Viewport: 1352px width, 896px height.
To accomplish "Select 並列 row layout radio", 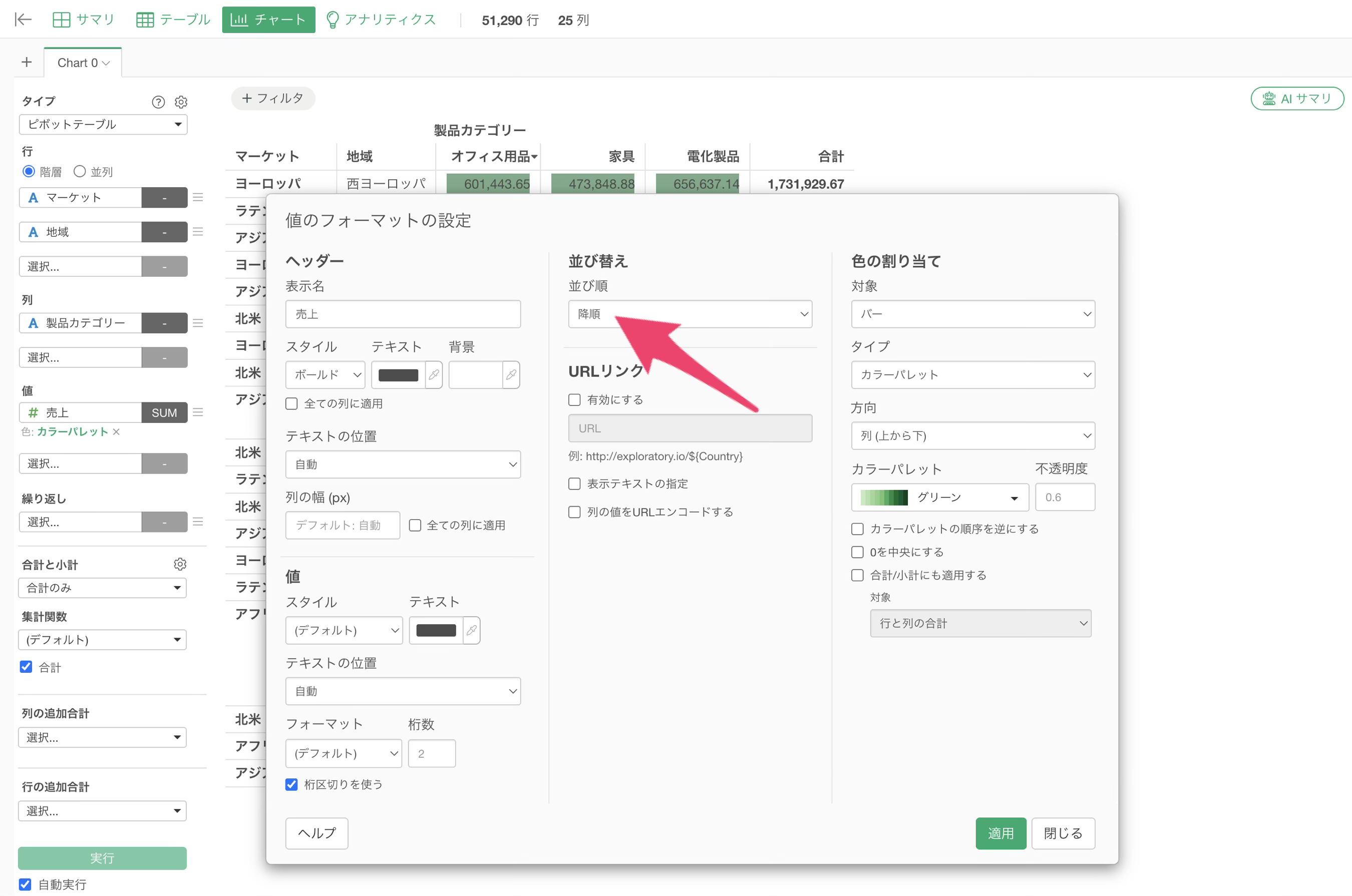I will [x=80, y=171].
